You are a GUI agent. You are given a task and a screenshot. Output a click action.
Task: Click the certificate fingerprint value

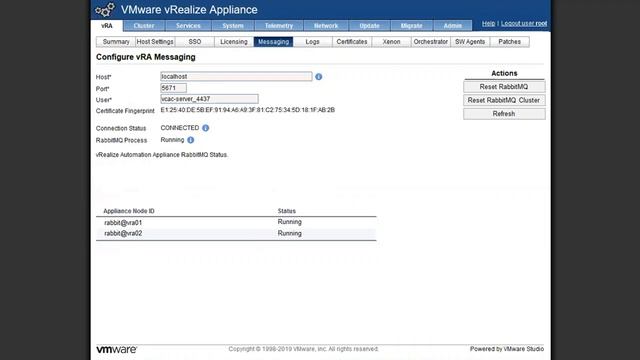click(x=248, y=110)
